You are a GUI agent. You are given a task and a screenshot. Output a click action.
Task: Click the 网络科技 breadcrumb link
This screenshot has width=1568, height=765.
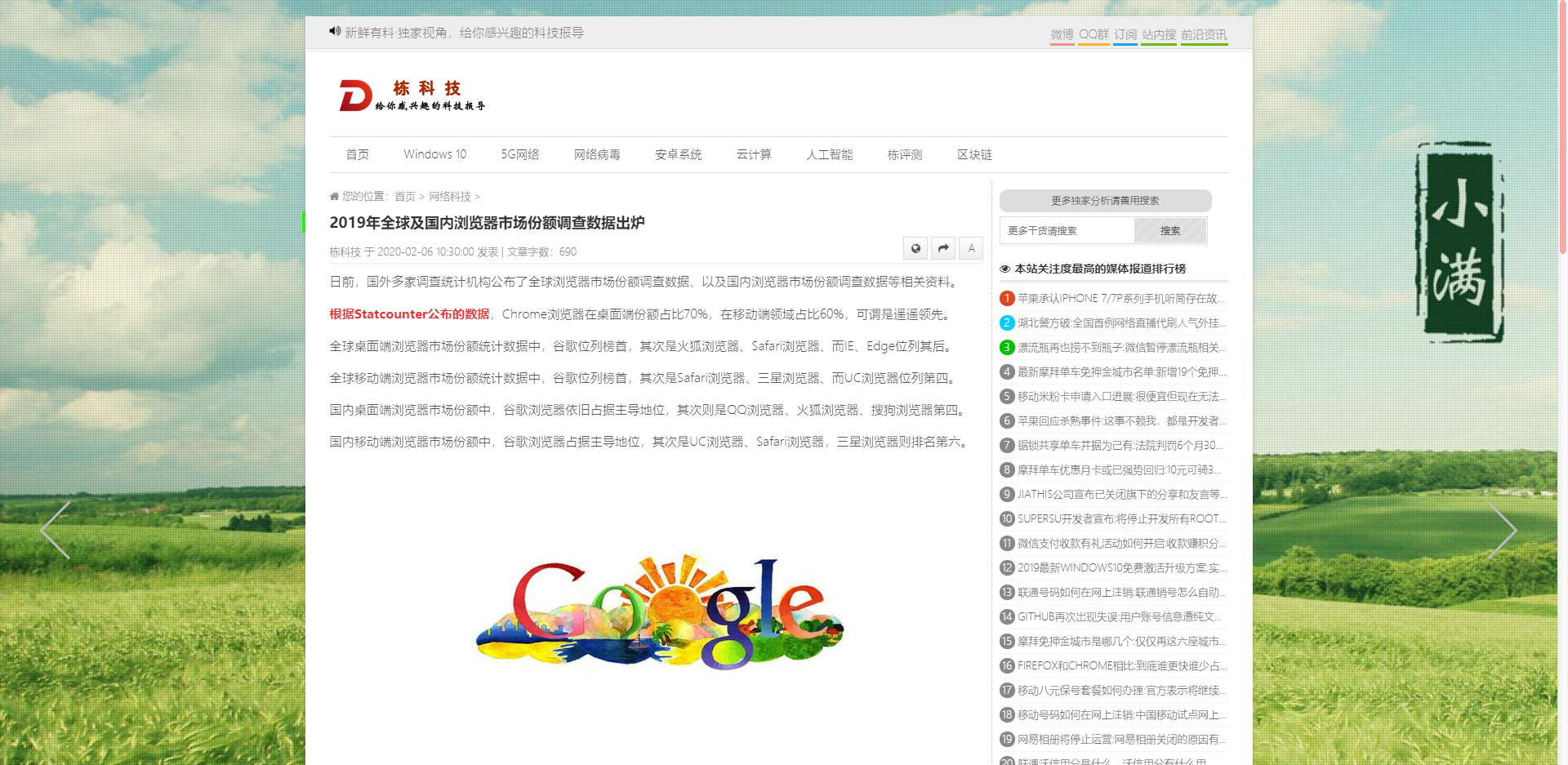[x=450, y=197]
